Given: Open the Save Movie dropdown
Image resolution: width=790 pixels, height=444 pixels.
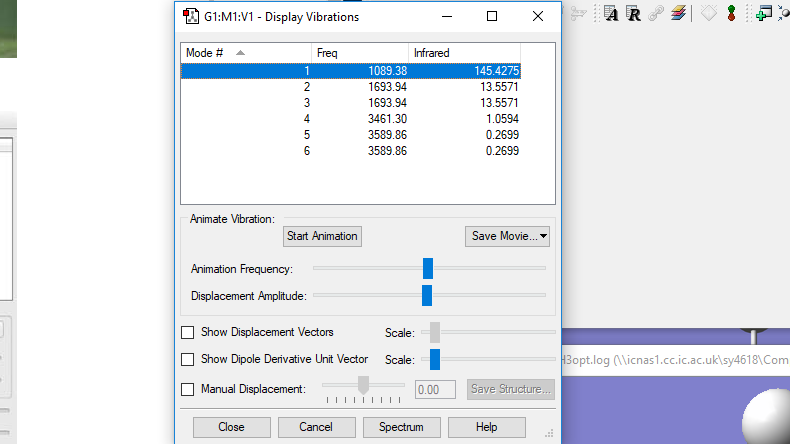Looking at the screenshot, I should (507, 236).
